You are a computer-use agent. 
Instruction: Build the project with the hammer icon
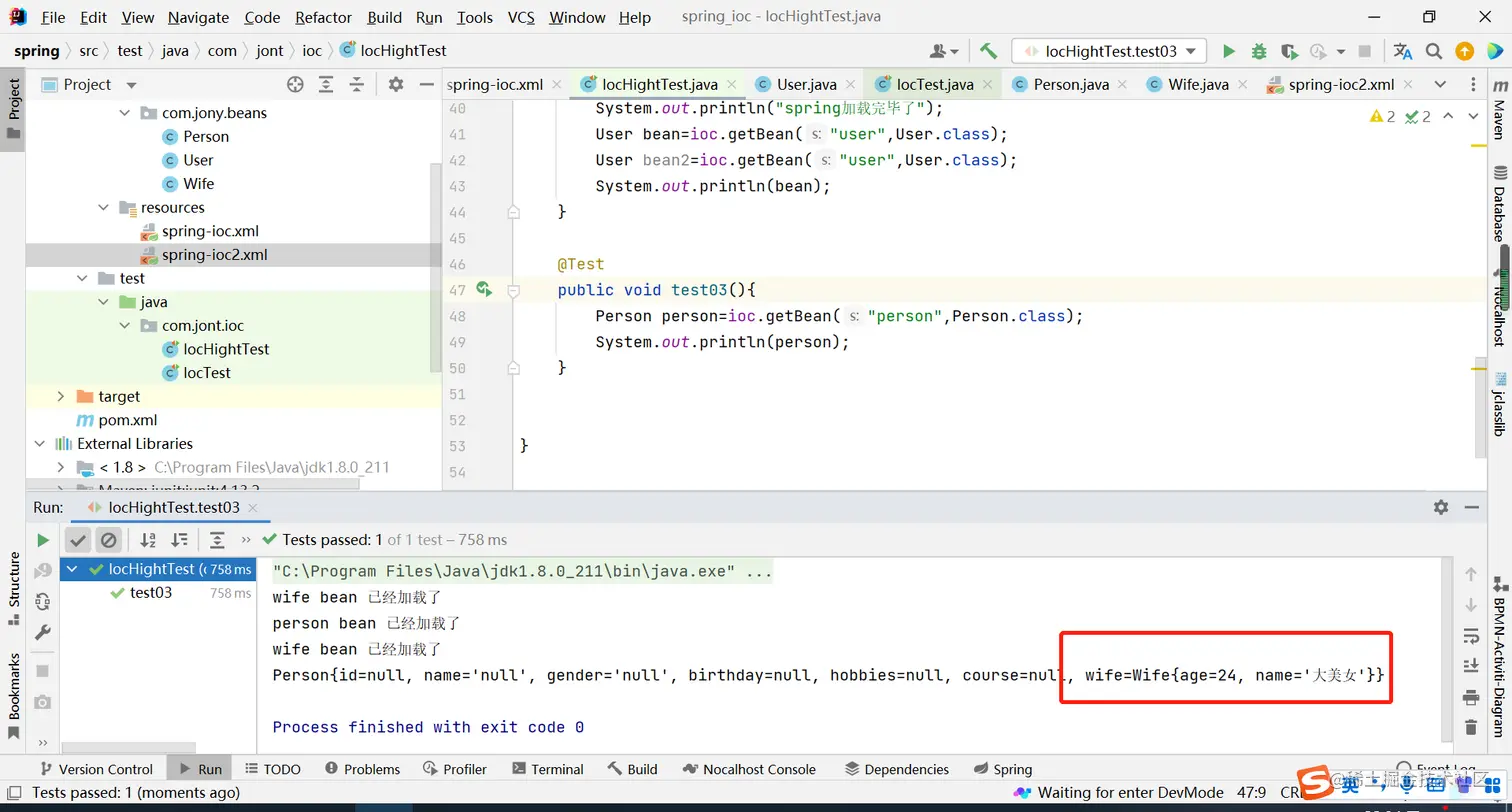point(988,51)
